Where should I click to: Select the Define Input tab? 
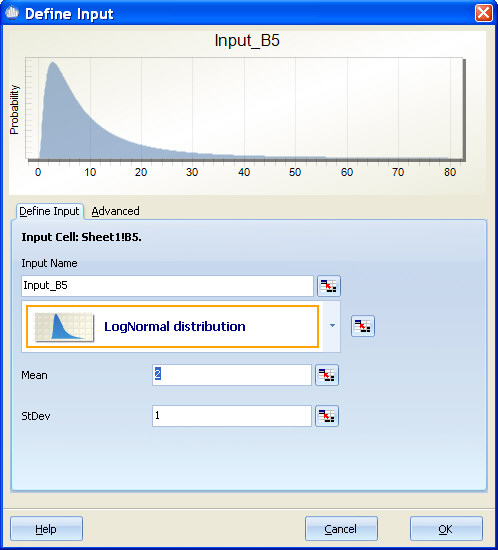click(49, 211)
